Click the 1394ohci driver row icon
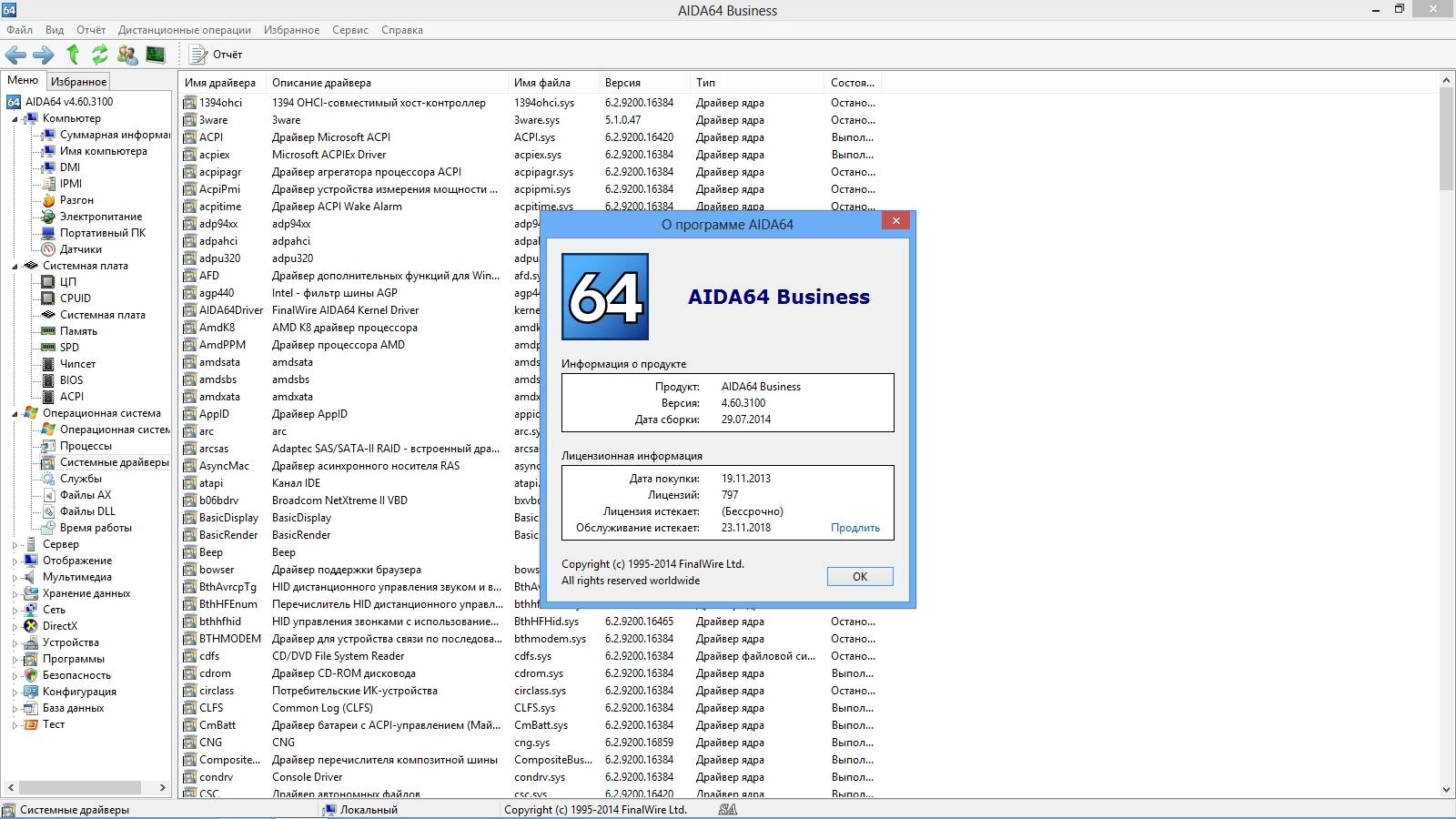1456x819 pixels. pyautogui.click(x=189, y=103)
